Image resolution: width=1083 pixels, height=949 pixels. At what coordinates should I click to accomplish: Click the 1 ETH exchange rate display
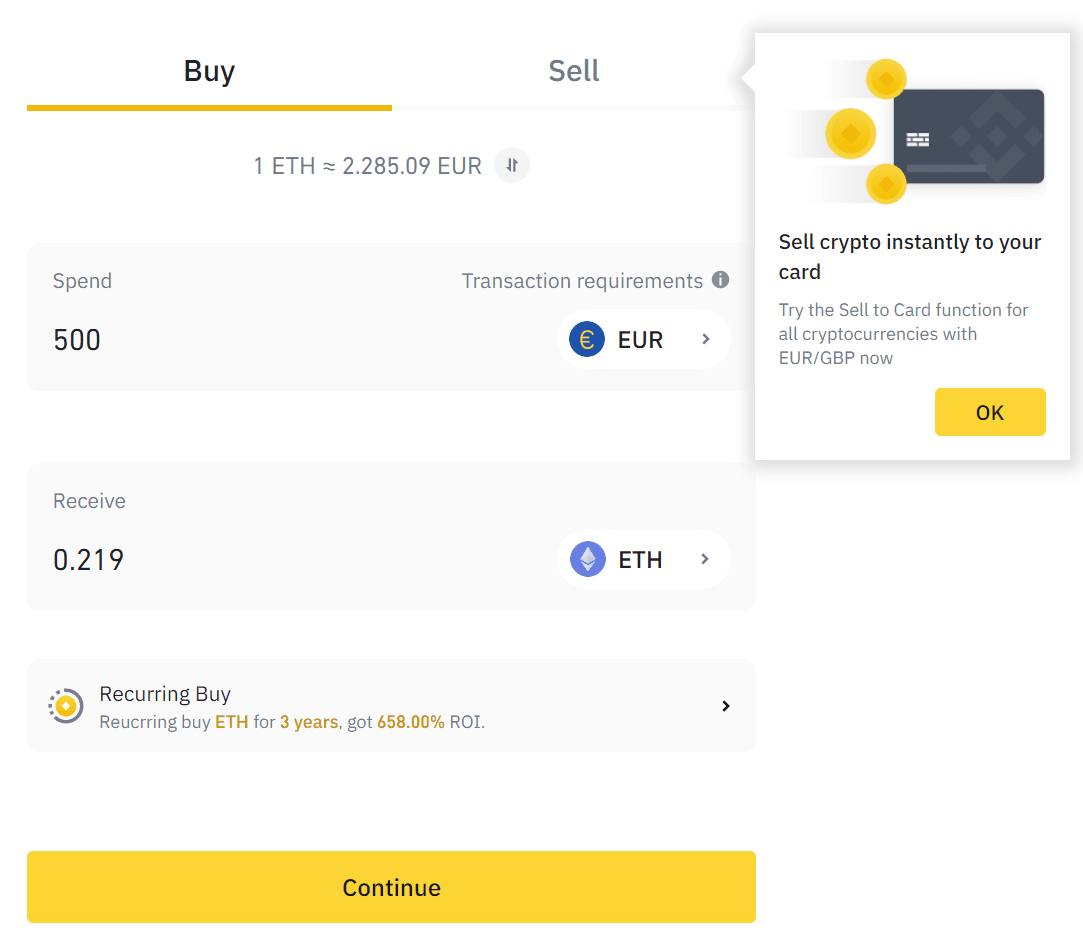point(367,165)
